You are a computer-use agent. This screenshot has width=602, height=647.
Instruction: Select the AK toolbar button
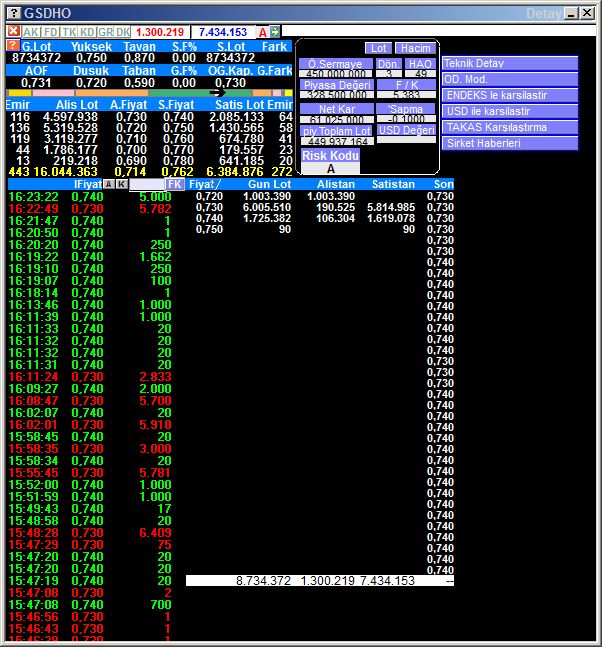click(x=31, y=32)
